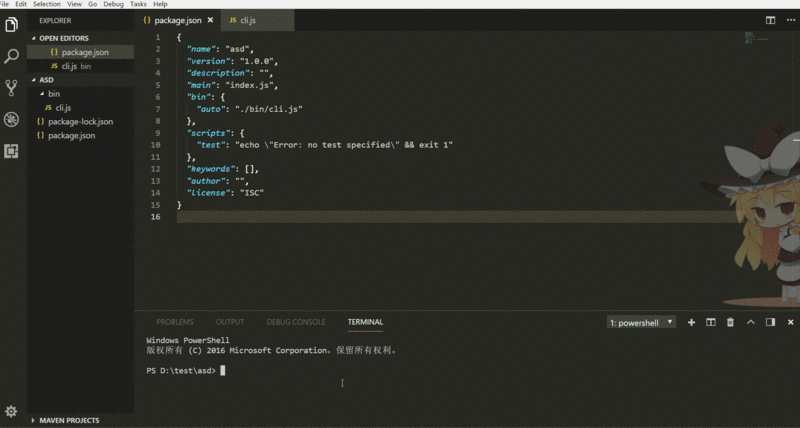Open package-lock.json in the file tree
Screen dimensions: 800x428
[80, 121]
